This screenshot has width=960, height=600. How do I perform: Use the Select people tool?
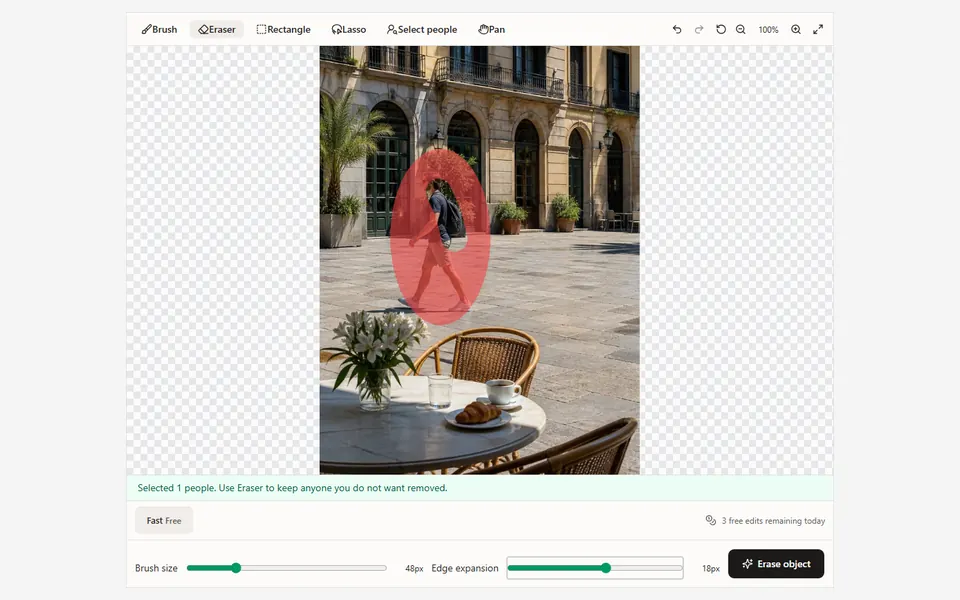click(x=422, y=29)
